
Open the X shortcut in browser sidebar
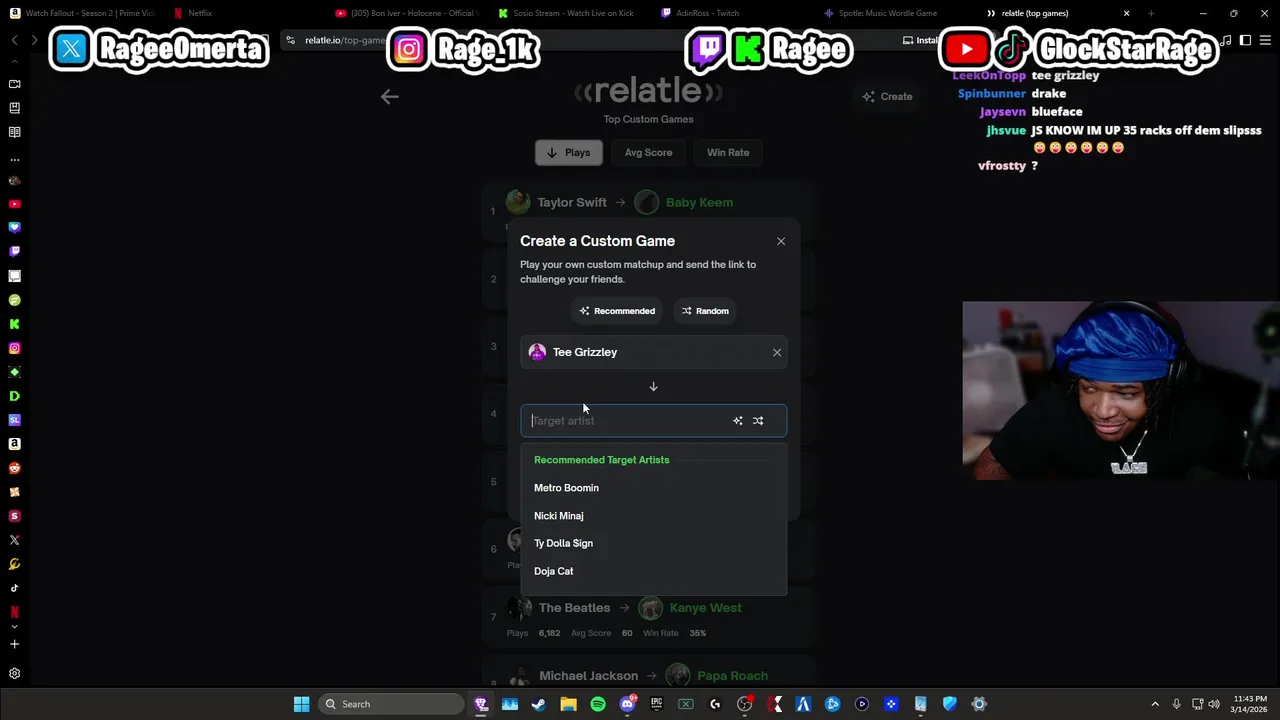[14, 540]
